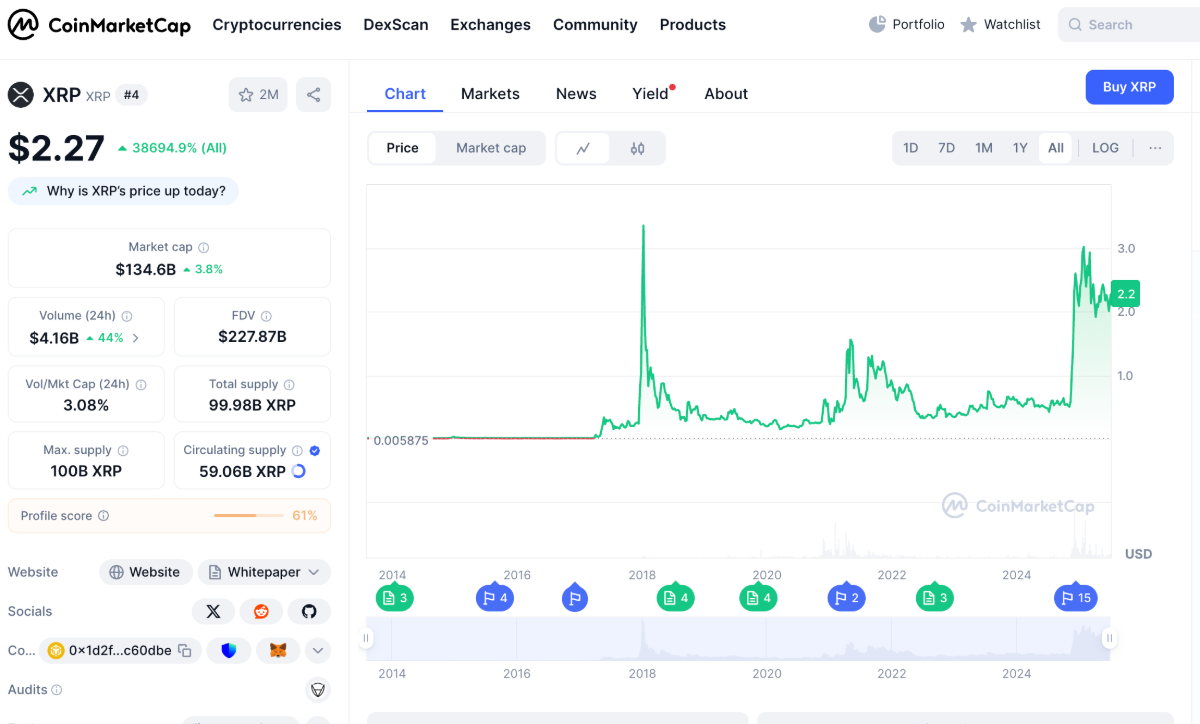Click right handle of range slider
The height and width of the screenshot is (724, 1200).
pyautogui.click(x=1108, y=638)
